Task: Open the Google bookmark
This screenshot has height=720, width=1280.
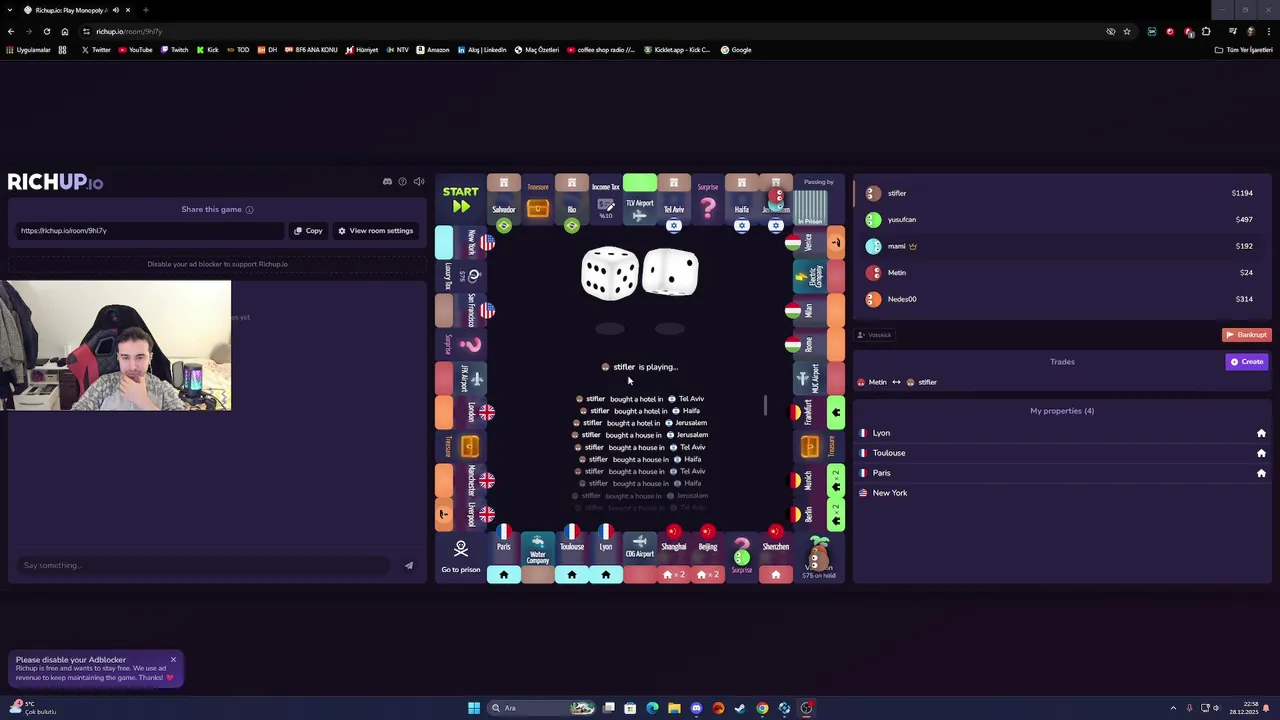Action: [736, 50]
